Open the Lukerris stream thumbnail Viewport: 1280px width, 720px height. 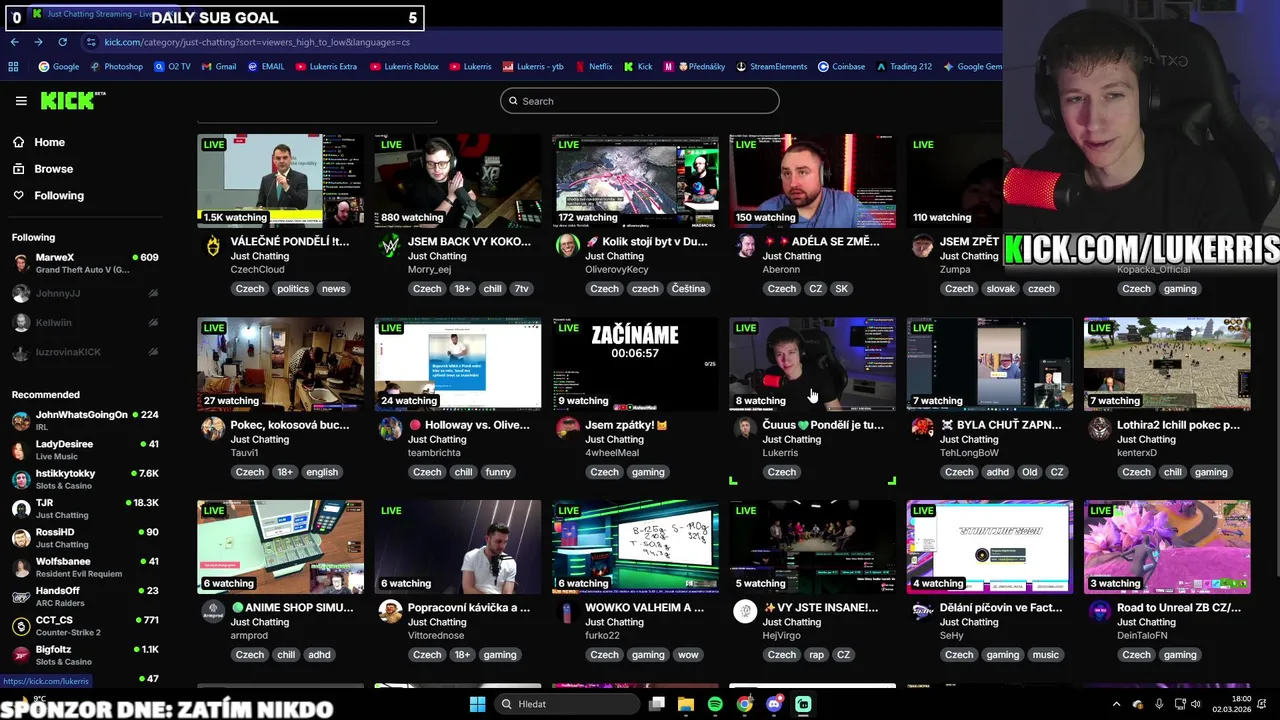(x=812, y=364)
